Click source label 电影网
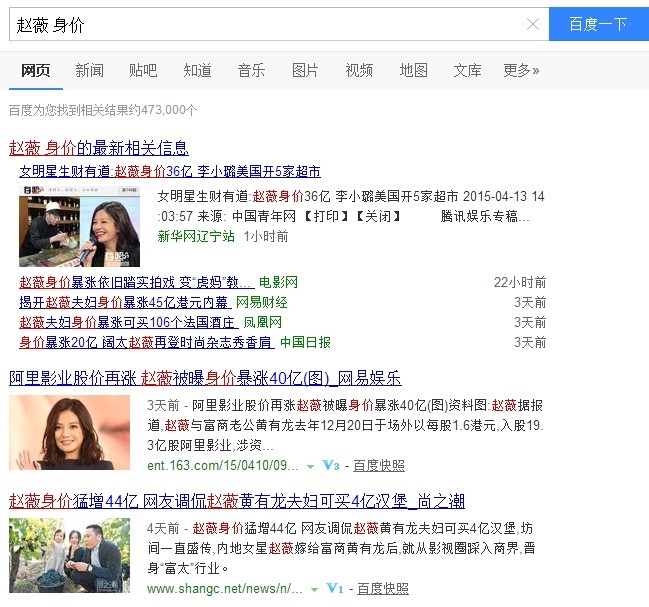Image resolution: width=649 pixels, height=607 pixels. click(278, 282)
